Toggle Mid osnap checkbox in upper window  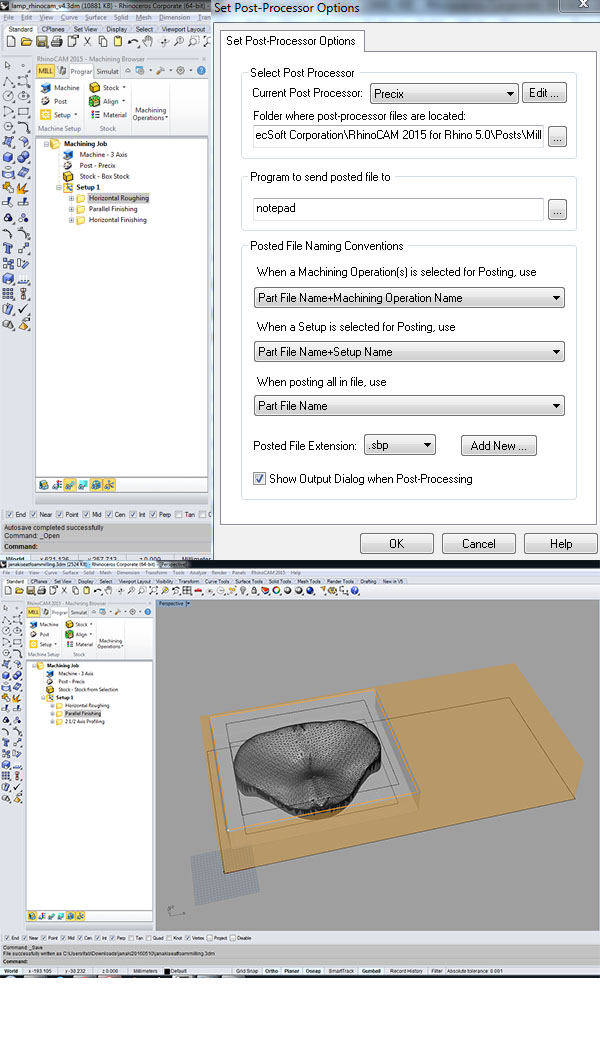pyautogui.click(x=86, y=515)
